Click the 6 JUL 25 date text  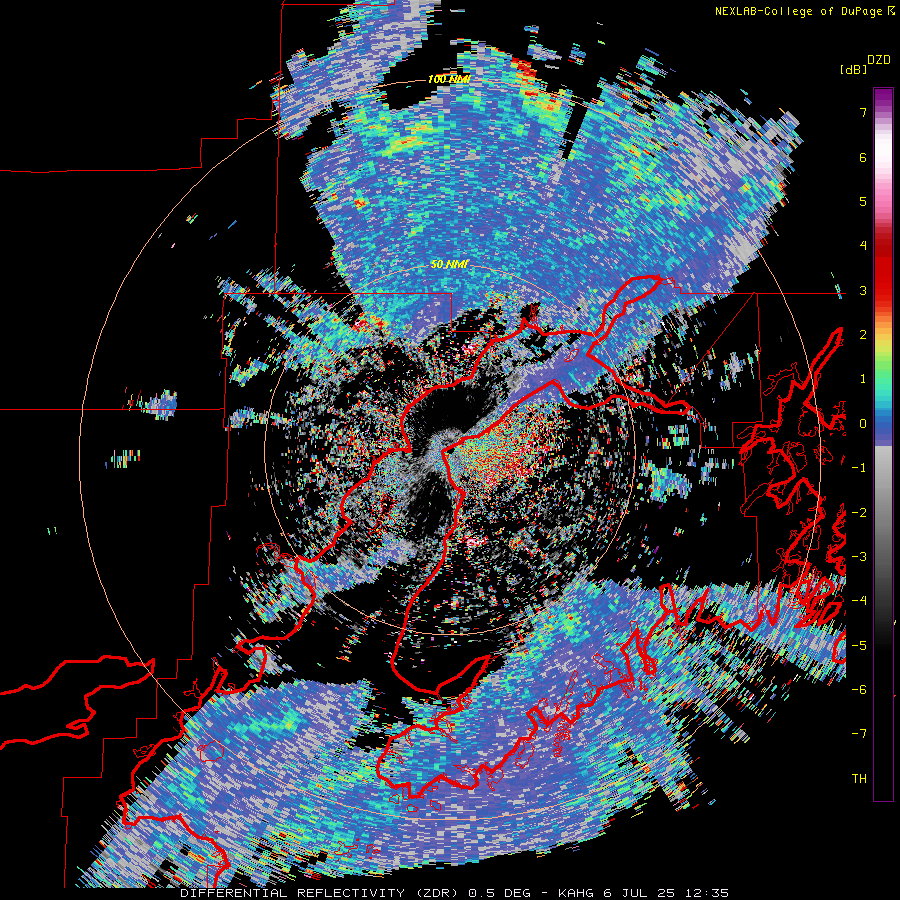point(640,893)
